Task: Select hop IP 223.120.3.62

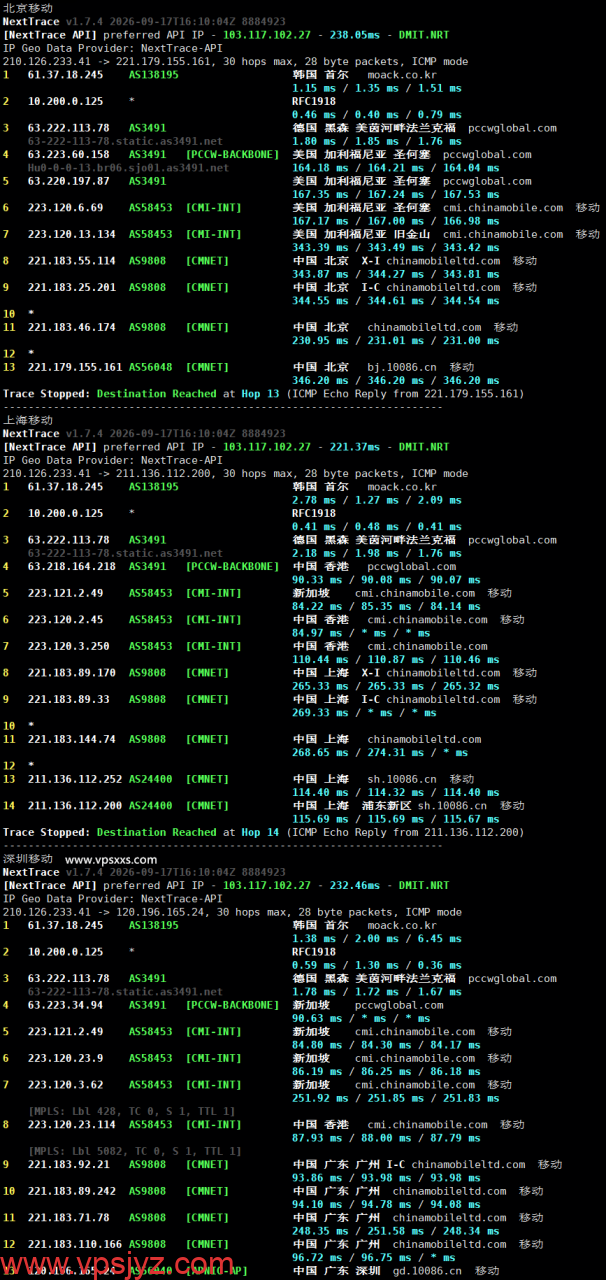Action: click(x=66, y=1084)
